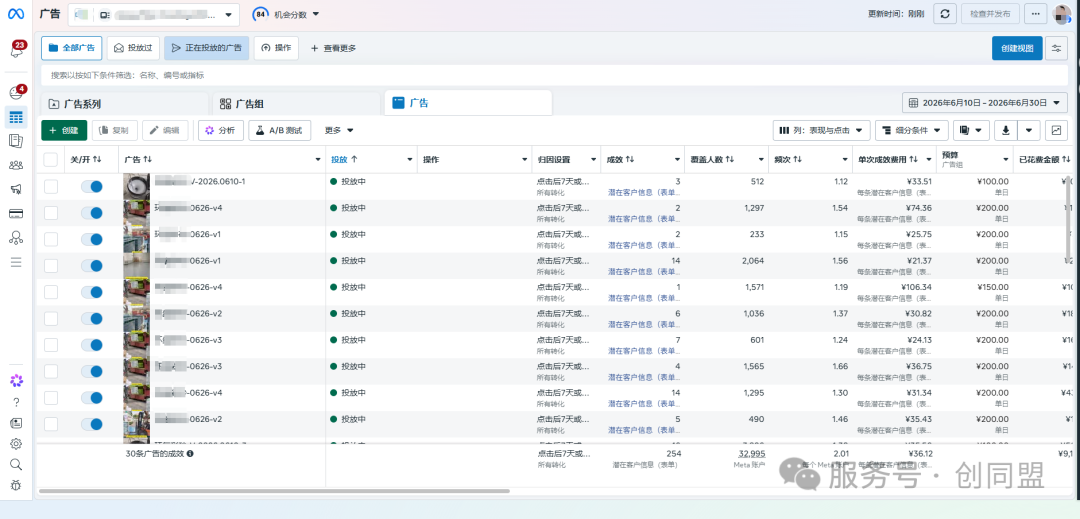The width and height of the screenshot is (1080, 519).
Task: Turn off toggle for ad with reach 601
Action: [x=92, y=345]
